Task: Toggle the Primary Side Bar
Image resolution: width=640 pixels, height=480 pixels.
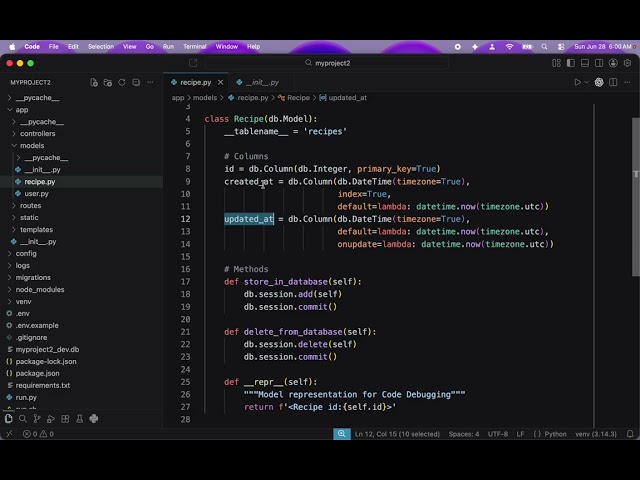Action: (x=571, y=63)
